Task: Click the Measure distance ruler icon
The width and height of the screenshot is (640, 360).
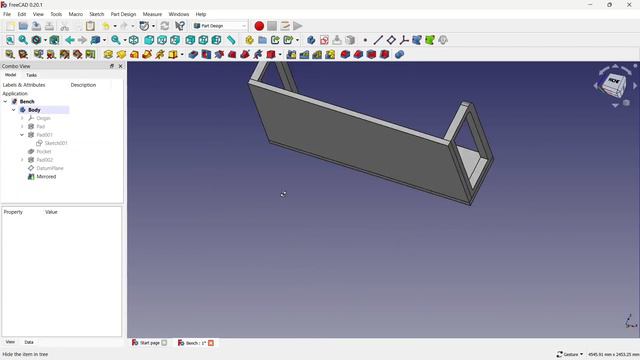Action: coord(231,40)
